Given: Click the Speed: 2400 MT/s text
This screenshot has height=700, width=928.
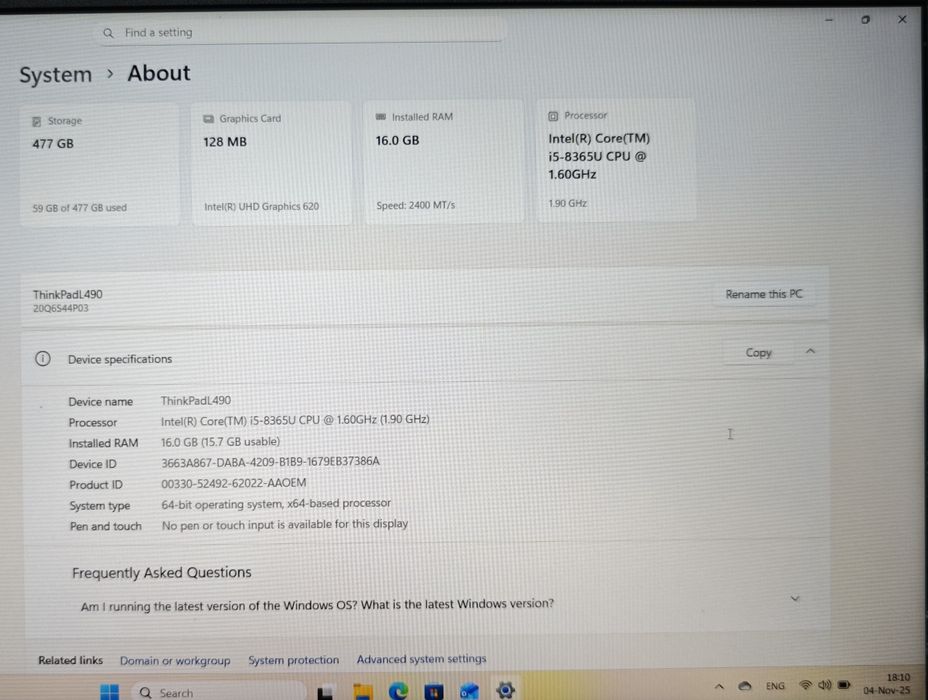Looking at the screenshot, I should click(415, 205).
